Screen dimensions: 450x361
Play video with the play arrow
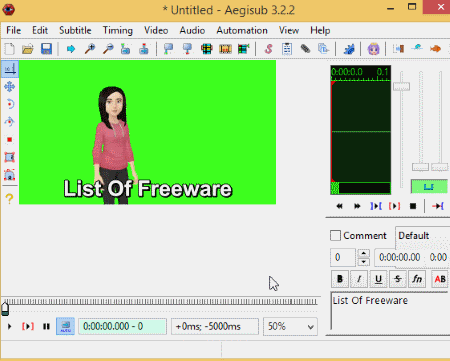[x=9, y=326]
